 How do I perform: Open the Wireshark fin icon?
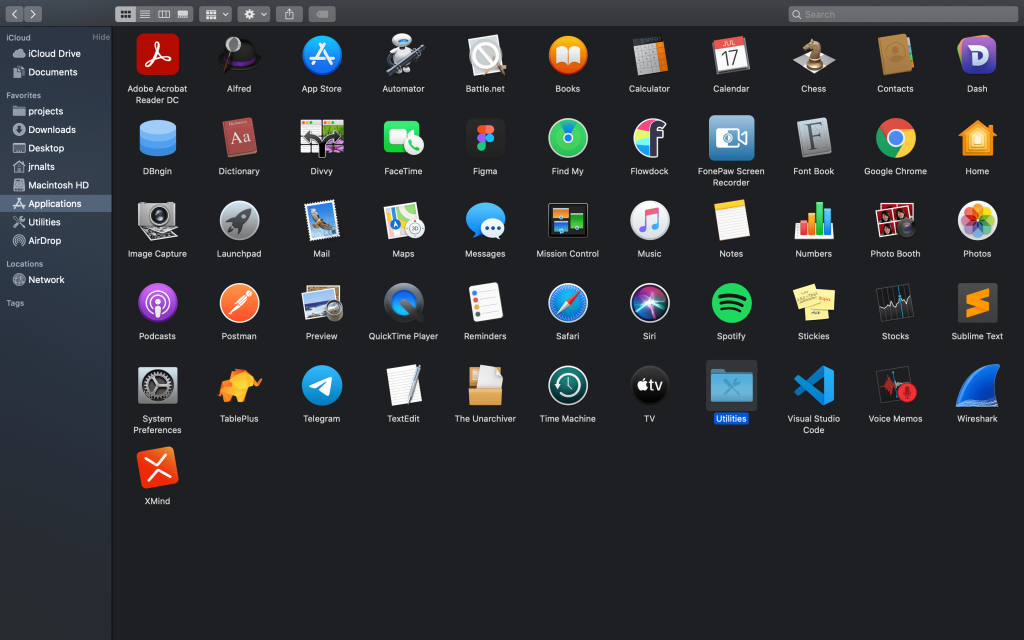tap(977, 386)
